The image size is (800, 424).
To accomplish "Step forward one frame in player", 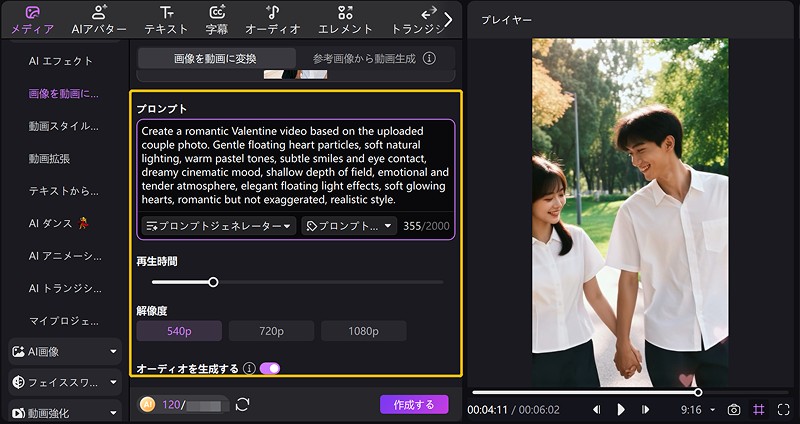I will 645,410.
